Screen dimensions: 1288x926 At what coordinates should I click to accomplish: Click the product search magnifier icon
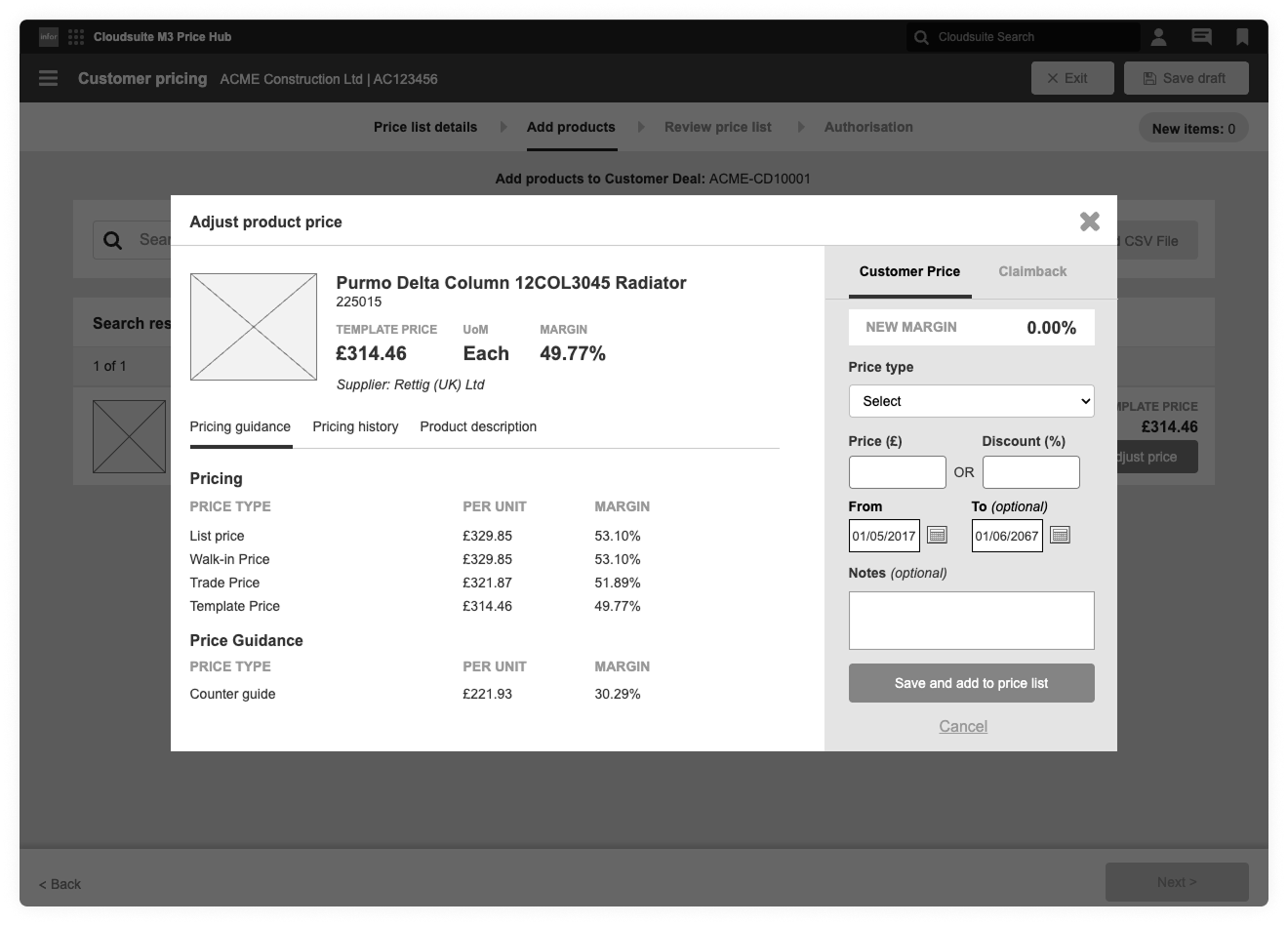coord(113,240)
